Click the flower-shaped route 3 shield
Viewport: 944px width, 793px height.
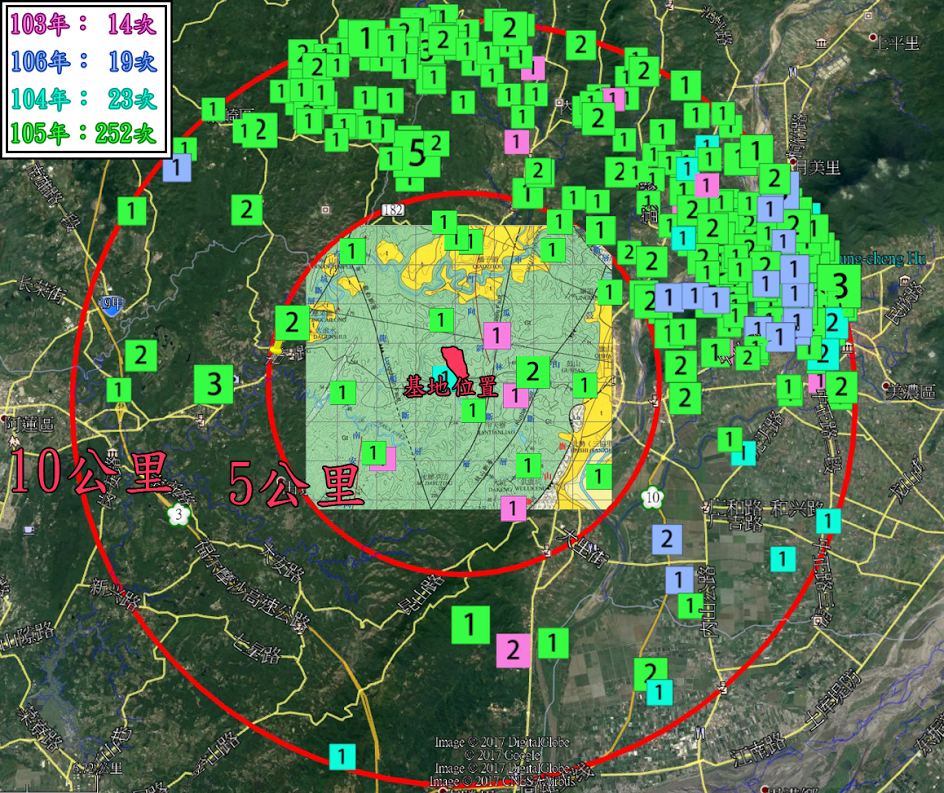[179, 514]
